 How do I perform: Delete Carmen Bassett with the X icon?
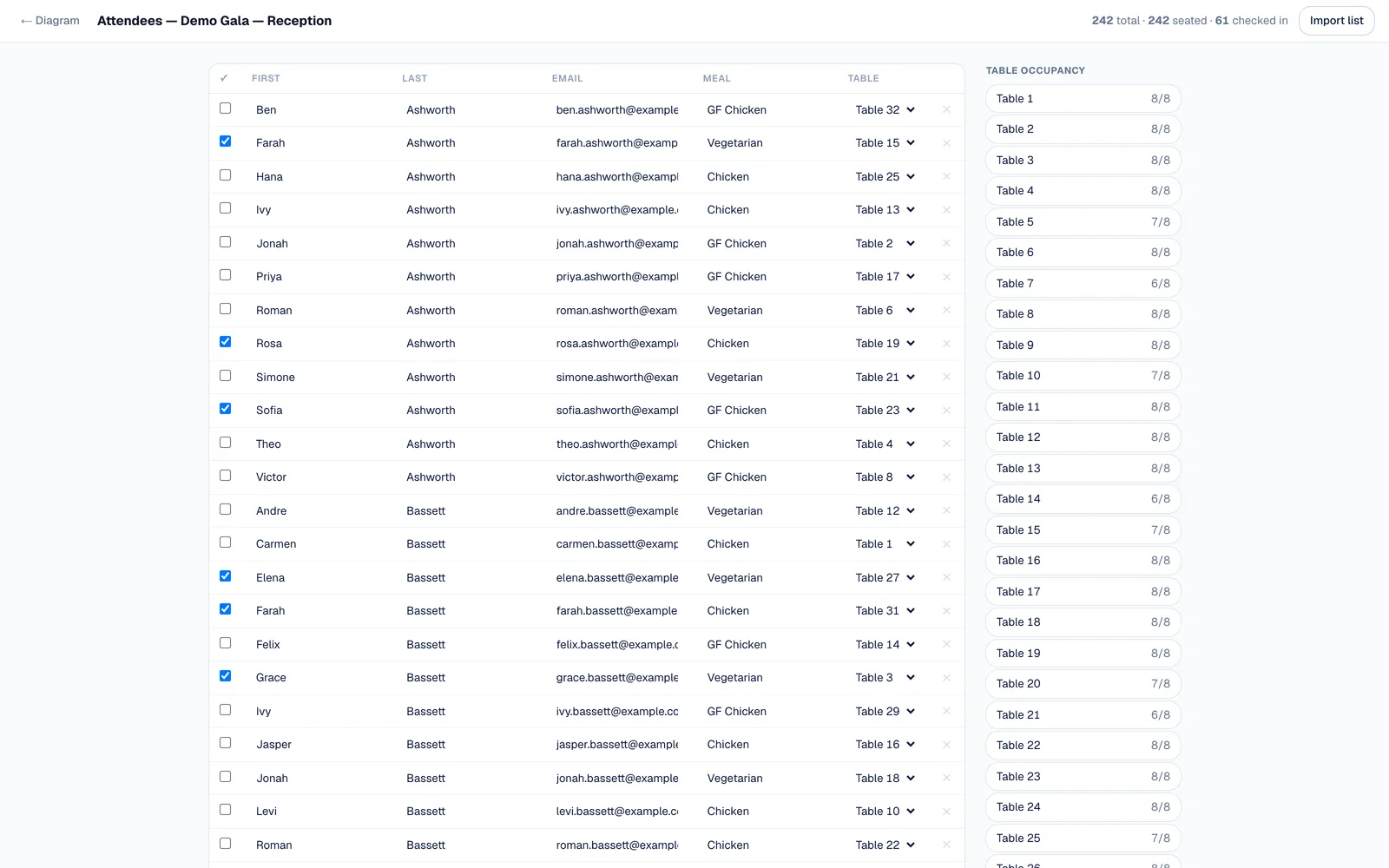pos(946,544)
